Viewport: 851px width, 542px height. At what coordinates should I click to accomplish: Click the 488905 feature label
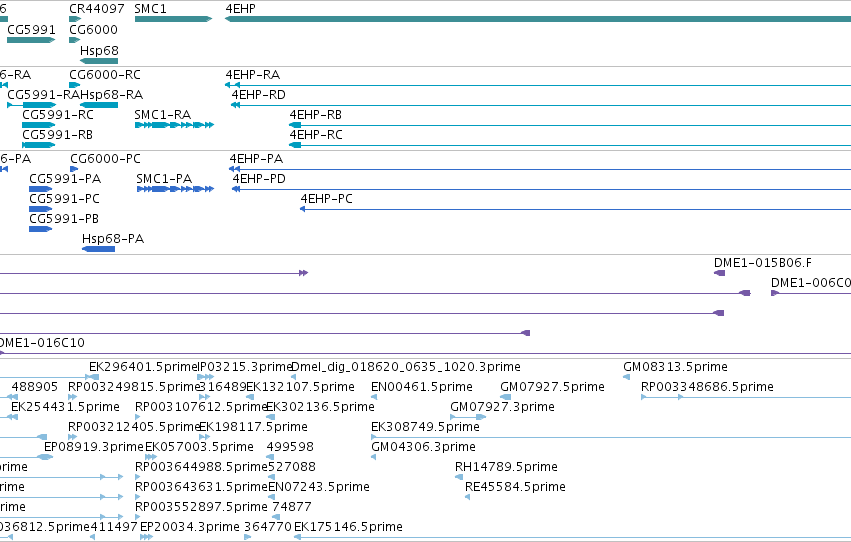point(35,387)
